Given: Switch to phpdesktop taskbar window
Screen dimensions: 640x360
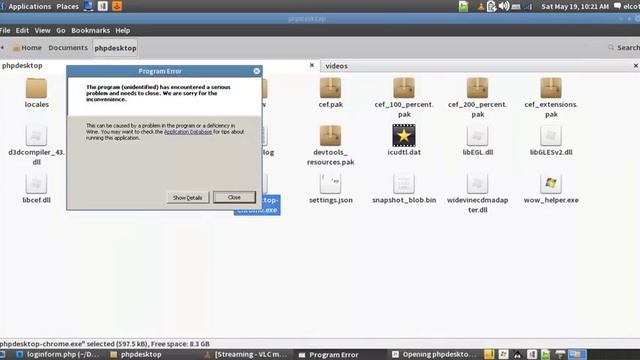Looking at the screenshot, I should point(136,354).
